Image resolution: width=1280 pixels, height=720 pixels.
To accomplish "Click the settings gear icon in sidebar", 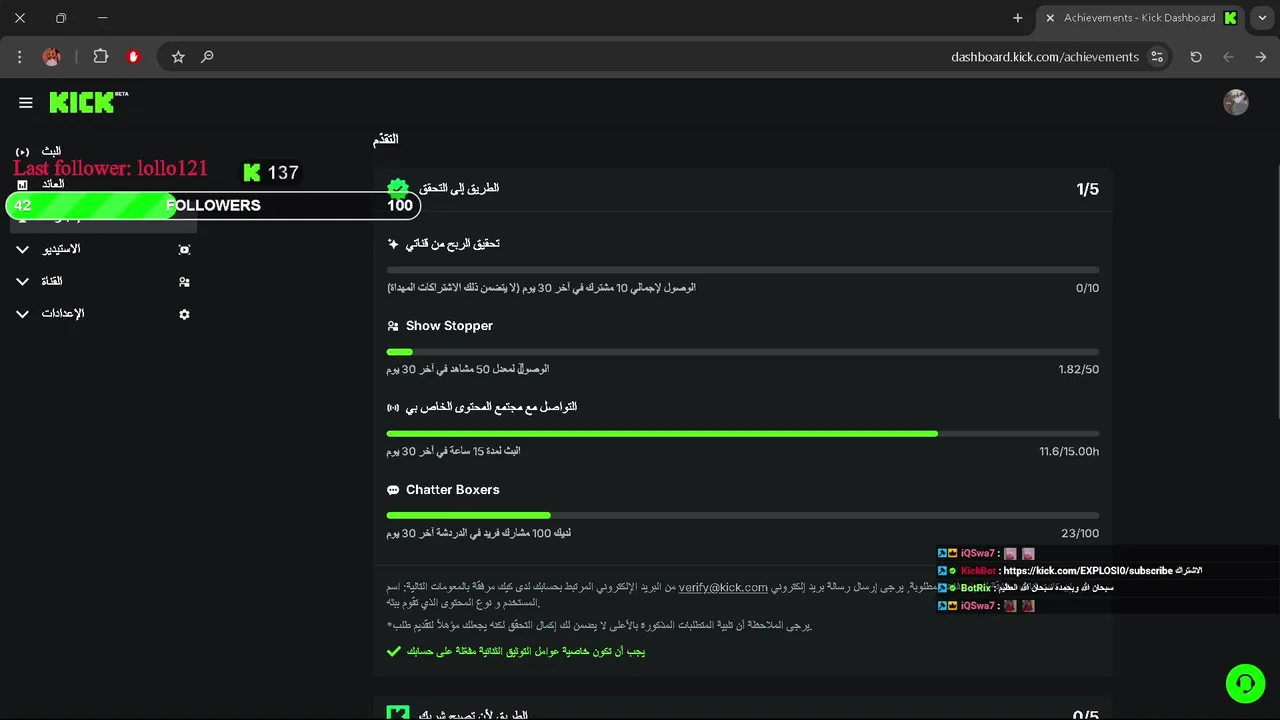I will click(x=184, y=314).
